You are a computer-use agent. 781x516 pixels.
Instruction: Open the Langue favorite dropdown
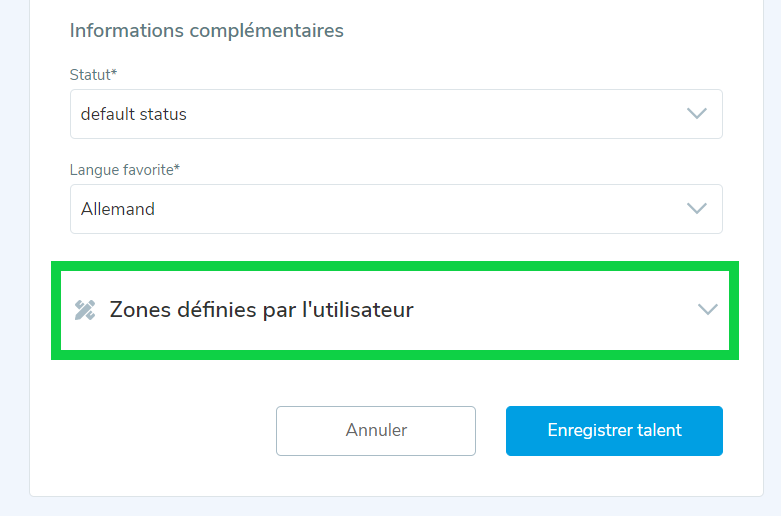[396, 209]
